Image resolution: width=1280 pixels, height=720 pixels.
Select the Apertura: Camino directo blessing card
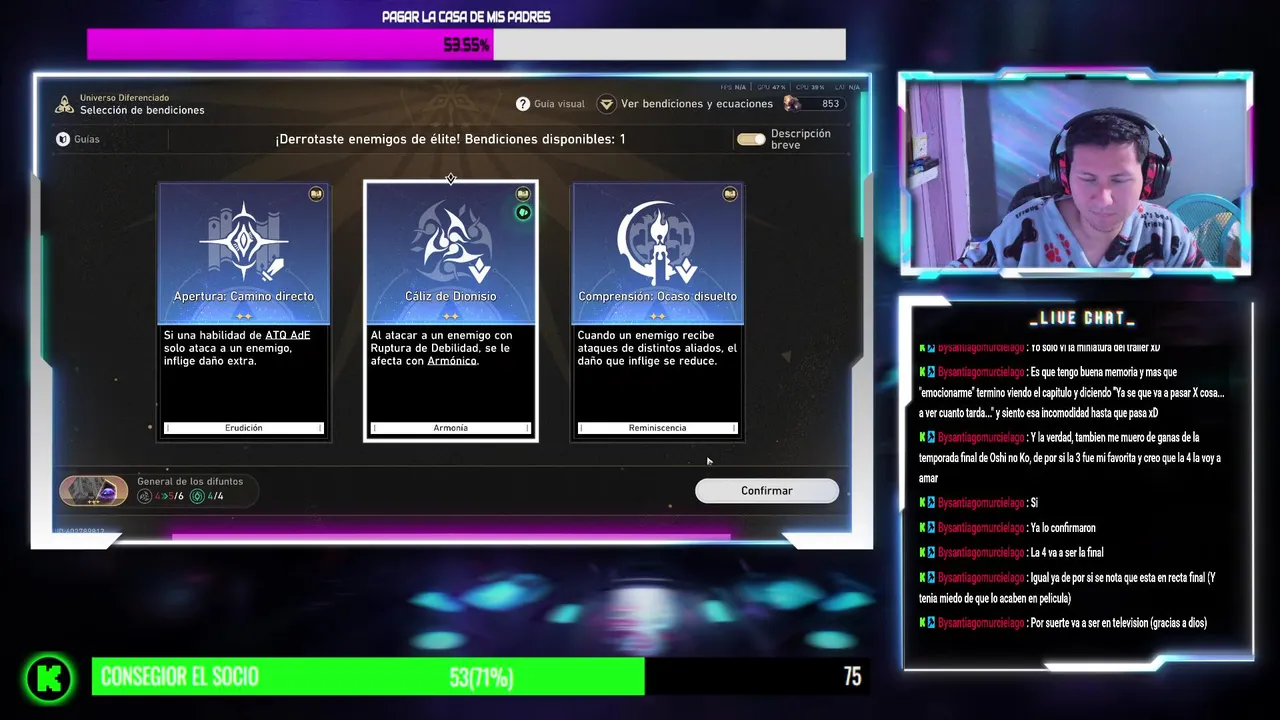(244, 311)
